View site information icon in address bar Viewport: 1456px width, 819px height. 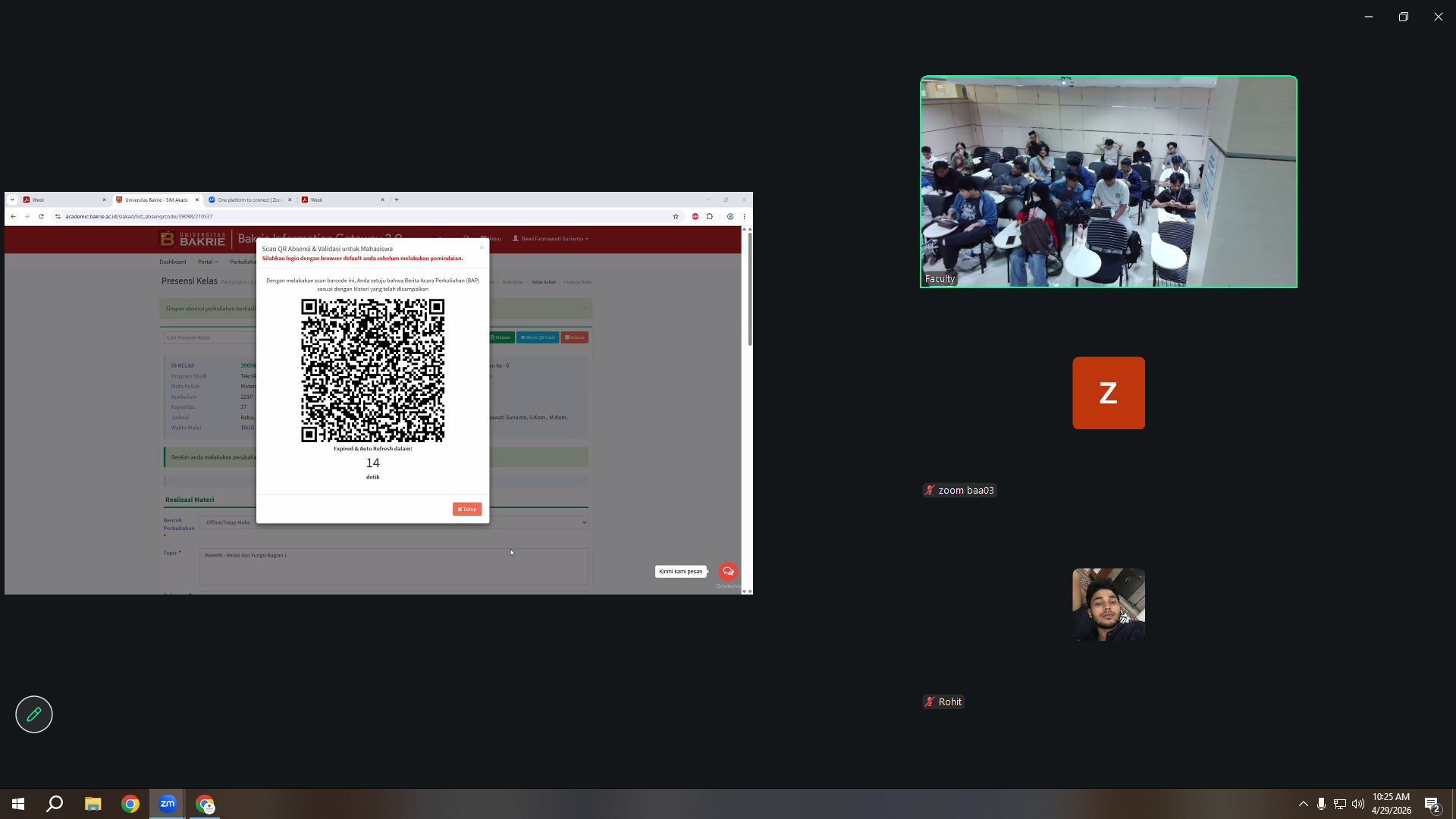click(x=58, y=217)
